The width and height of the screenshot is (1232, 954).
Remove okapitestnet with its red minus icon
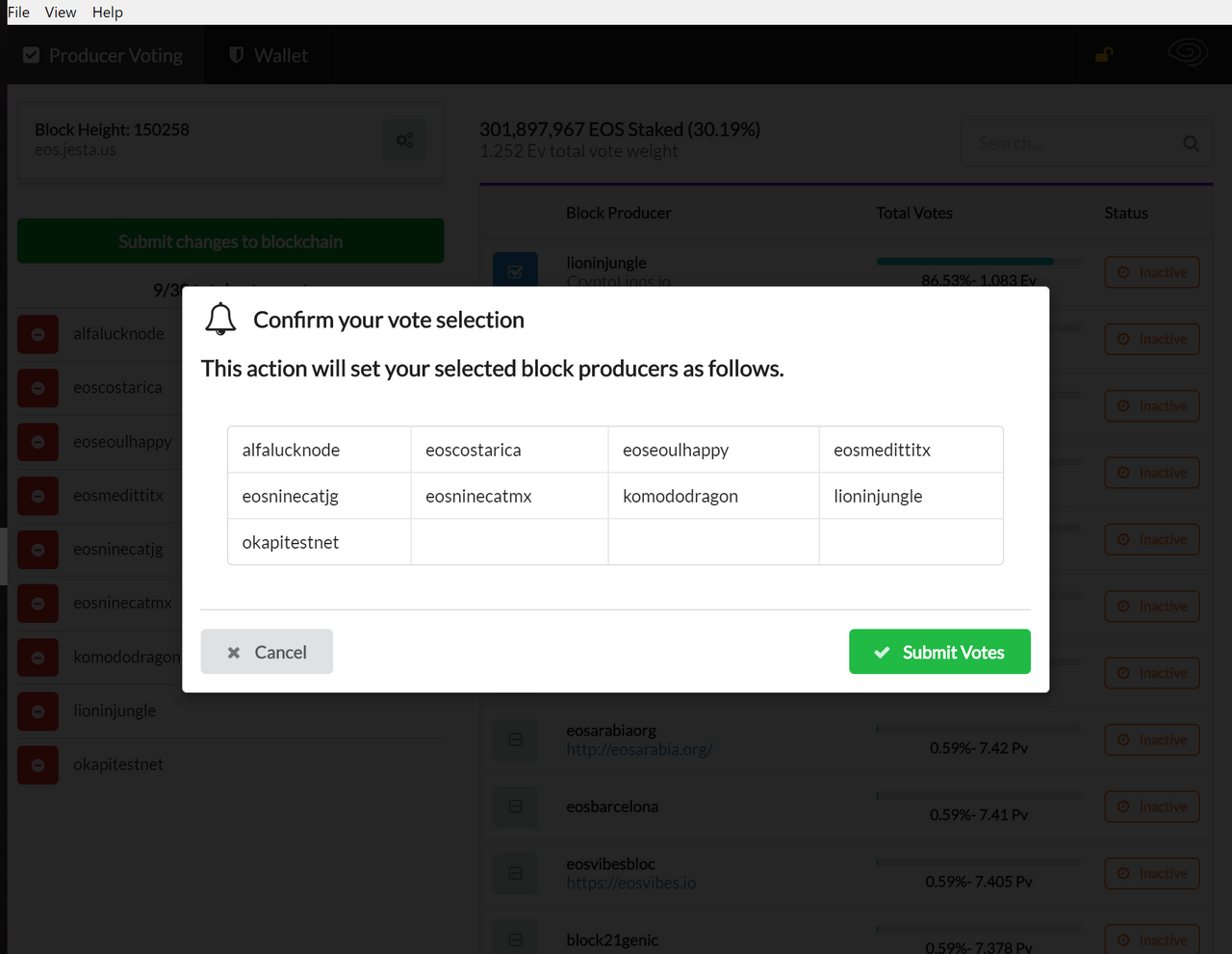pos(38,765)
